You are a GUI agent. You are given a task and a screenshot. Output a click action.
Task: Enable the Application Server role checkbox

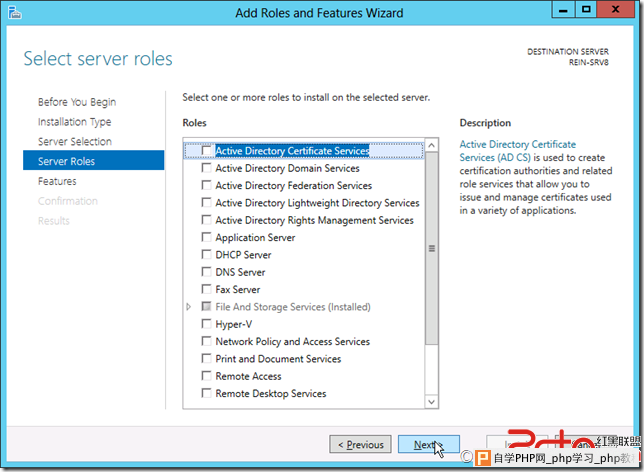(207, 237)
